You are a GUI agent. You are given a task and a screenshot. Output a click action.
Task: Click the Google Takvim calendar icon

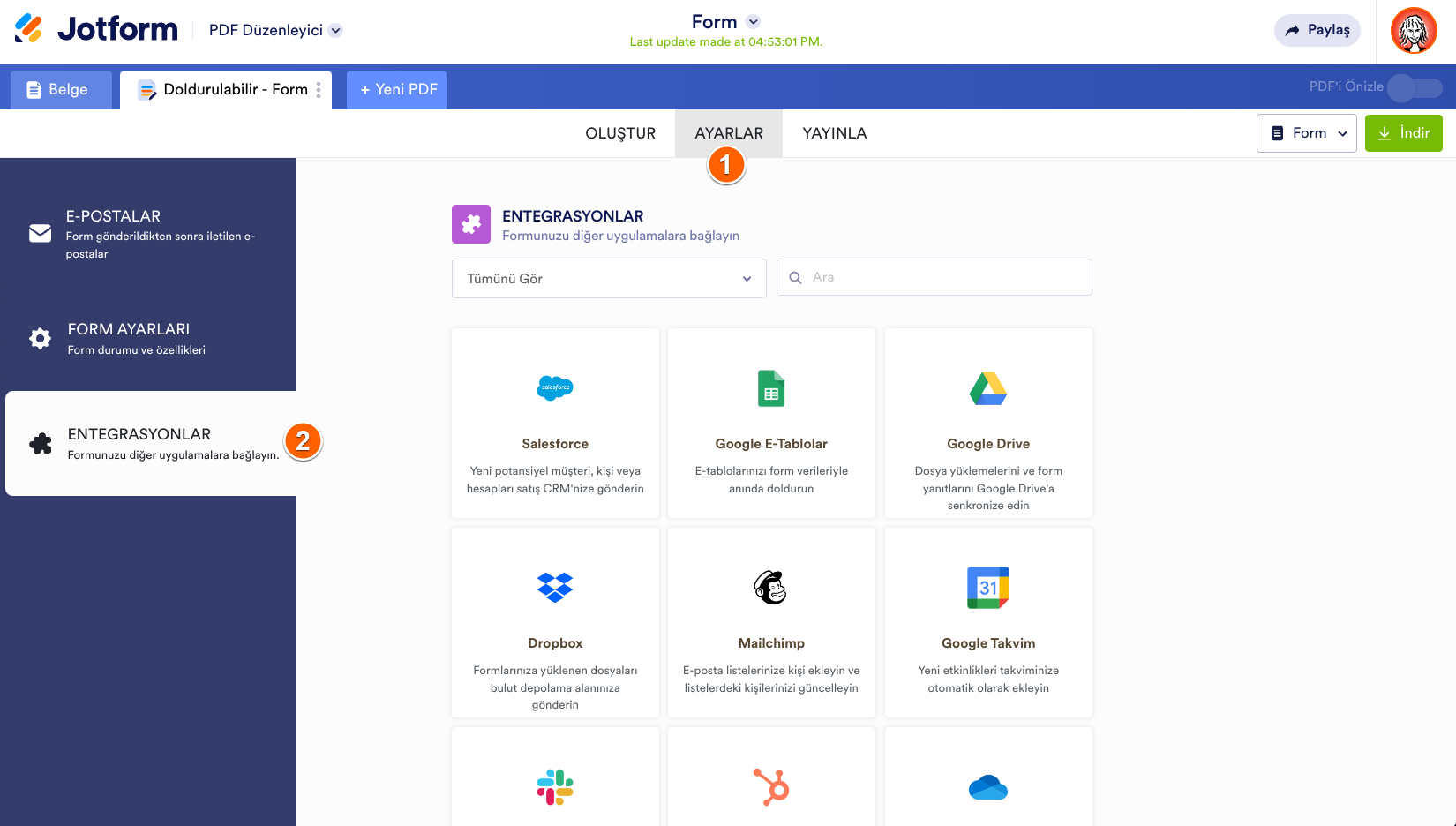(x=988, y=588)
